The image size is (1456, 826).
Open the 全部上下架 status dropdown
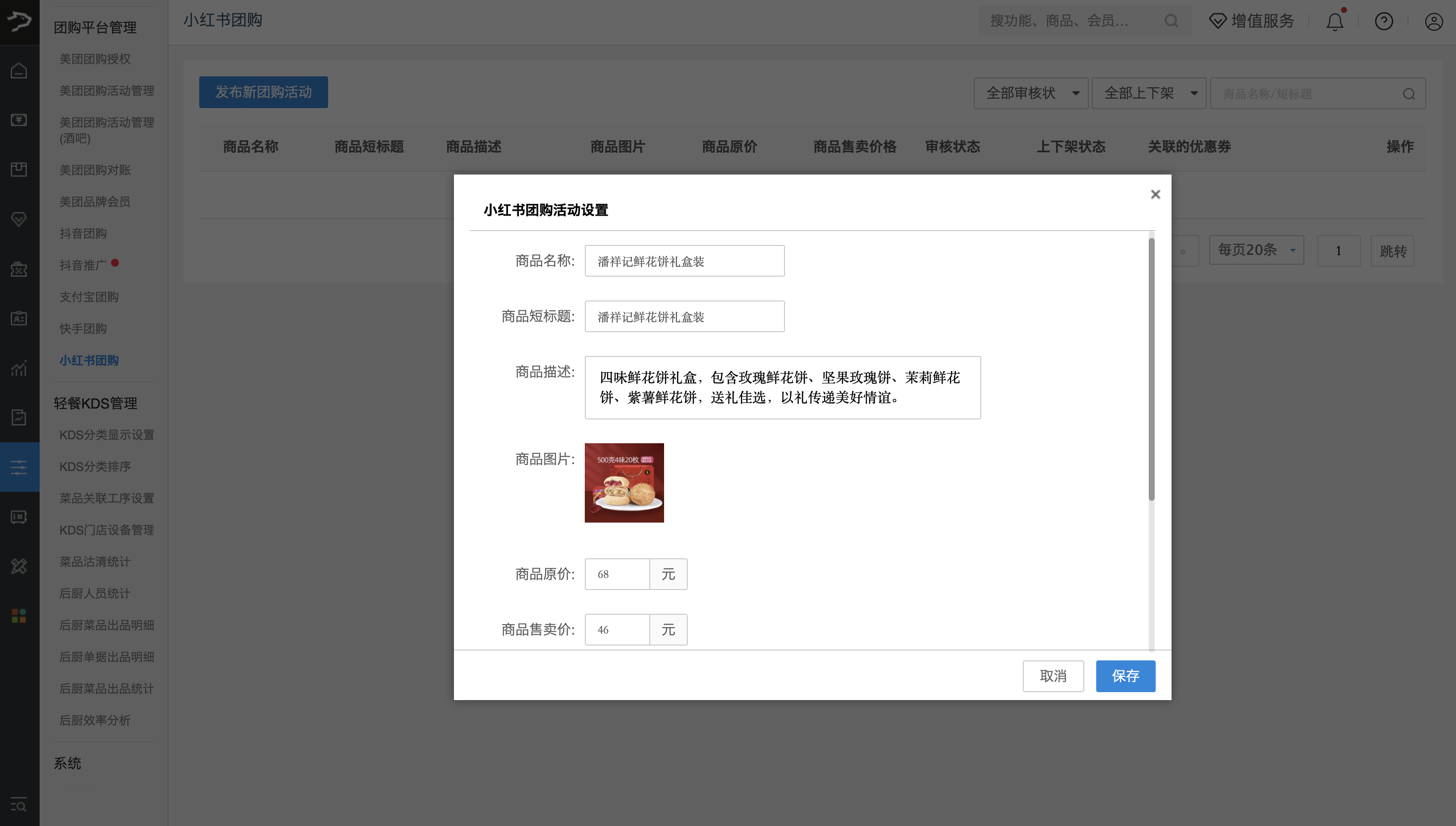(1149, 93)
